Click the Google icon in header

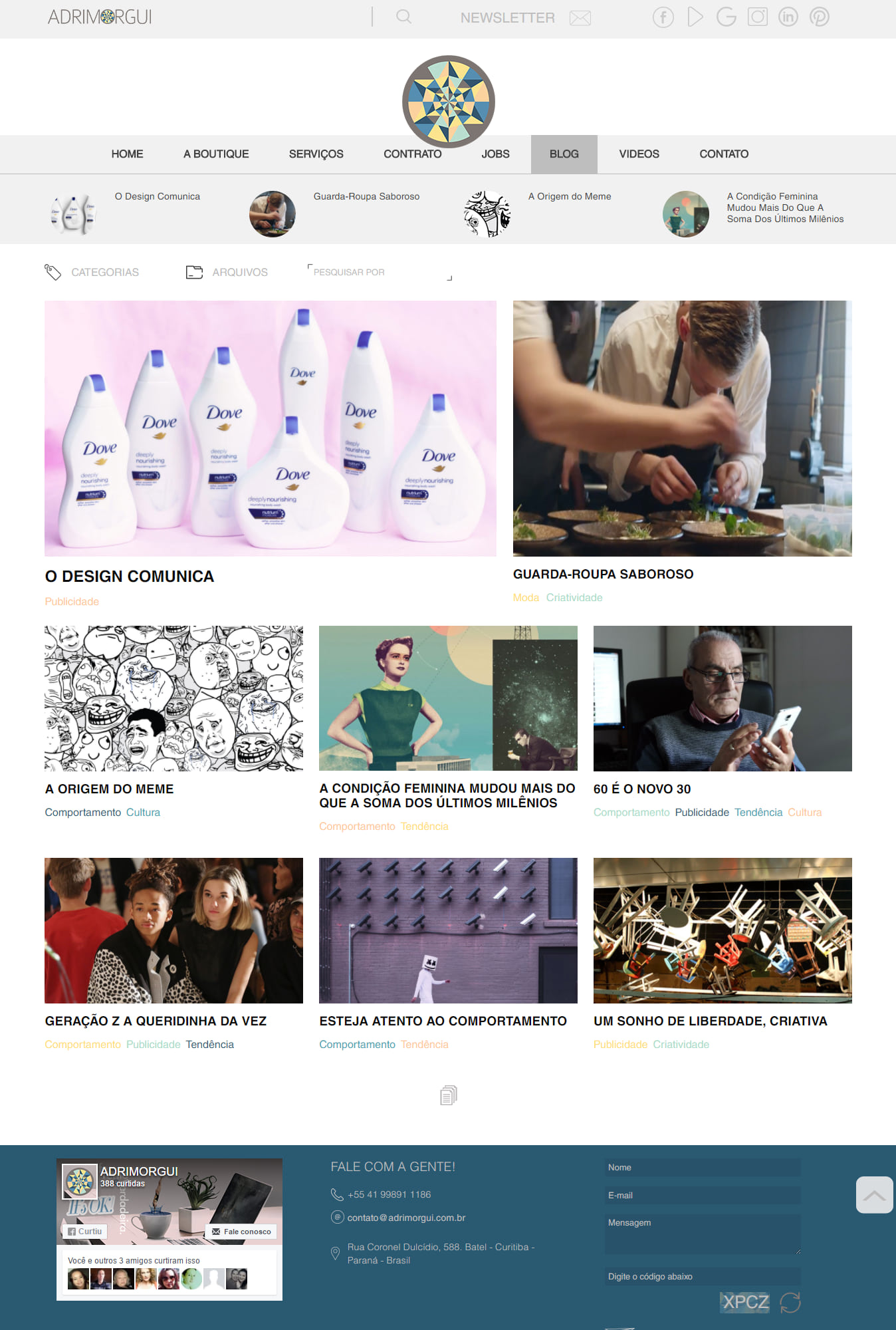pos(726,17)
